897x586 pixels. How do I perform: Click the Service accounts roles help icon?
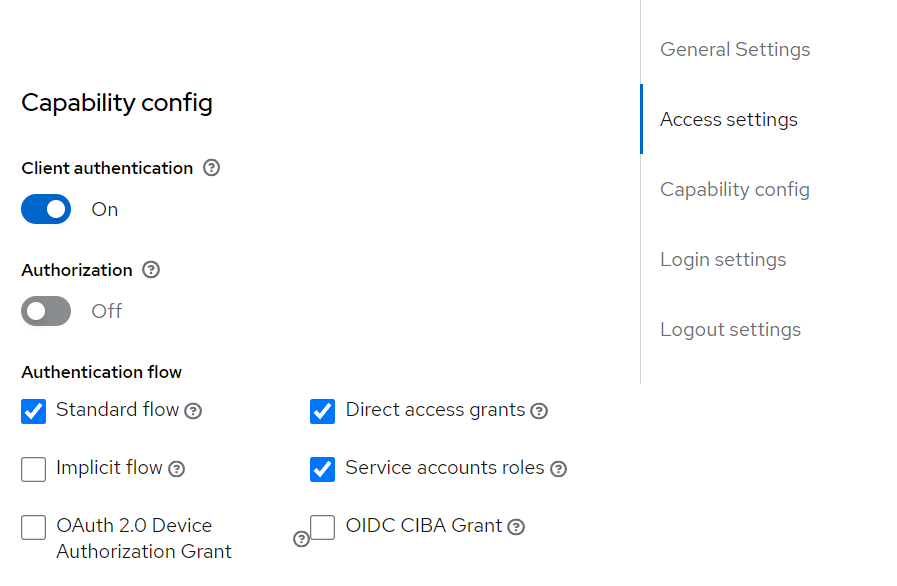[x=558, y=469]
